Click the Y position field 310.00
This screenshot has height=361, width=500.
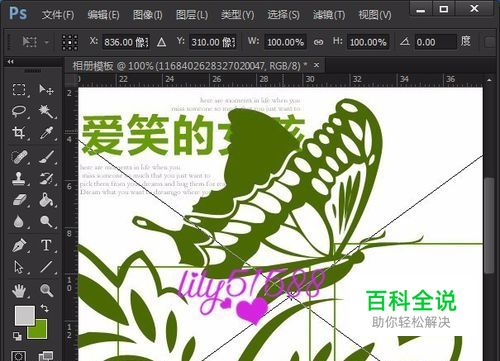[213, 42]
